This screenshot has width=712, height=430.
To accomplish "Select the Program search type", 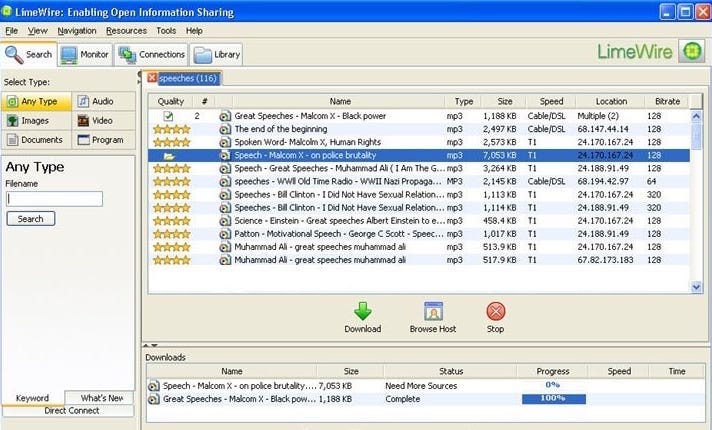I will 104,140.
